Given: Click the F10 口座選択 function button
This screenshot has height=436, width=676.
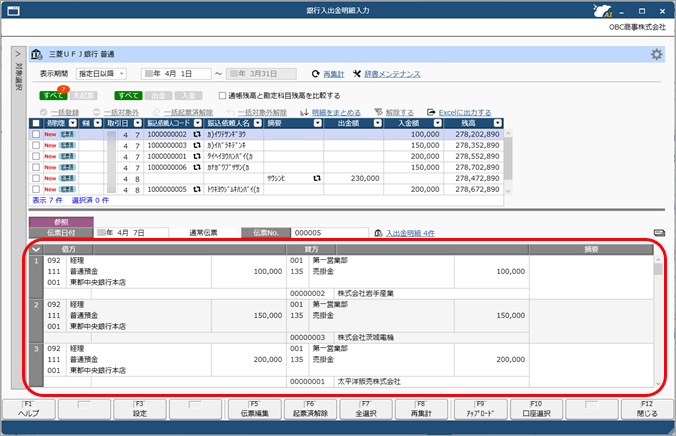Looking at the screenshot, I should [536, 409].
